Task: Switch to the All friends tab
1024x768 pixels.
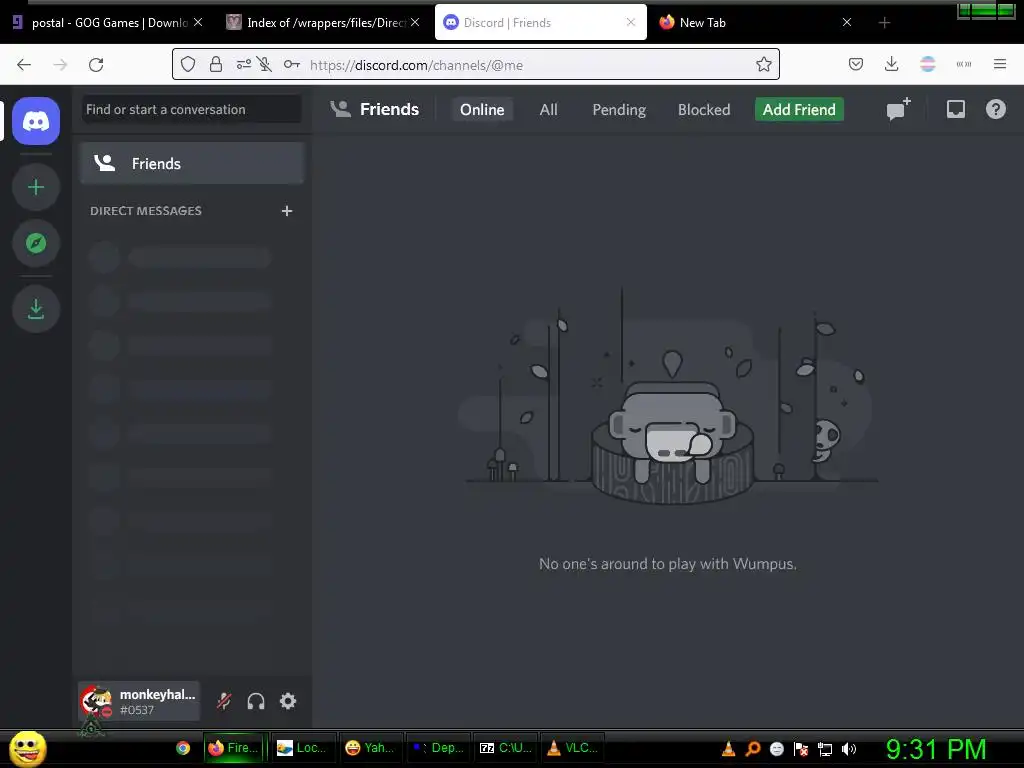Action: pos(549,110)
